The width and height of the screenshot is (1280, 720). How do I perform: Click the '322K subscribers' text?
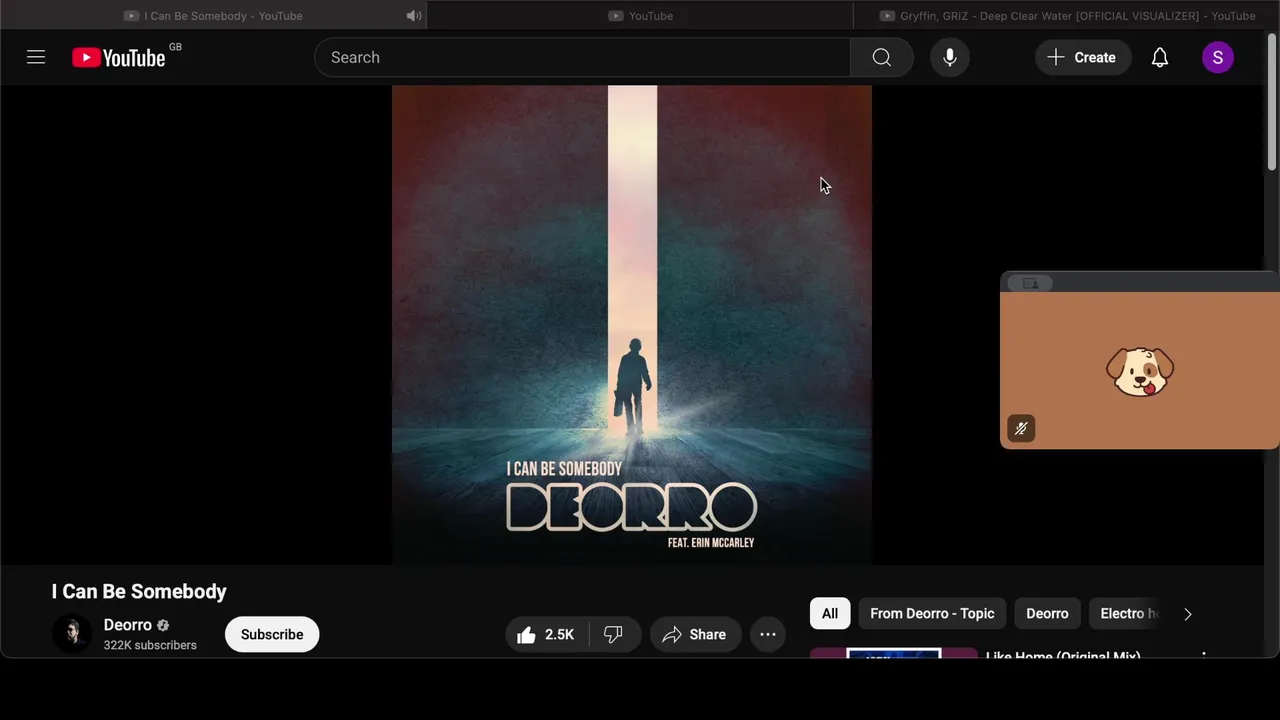[150, 645]
